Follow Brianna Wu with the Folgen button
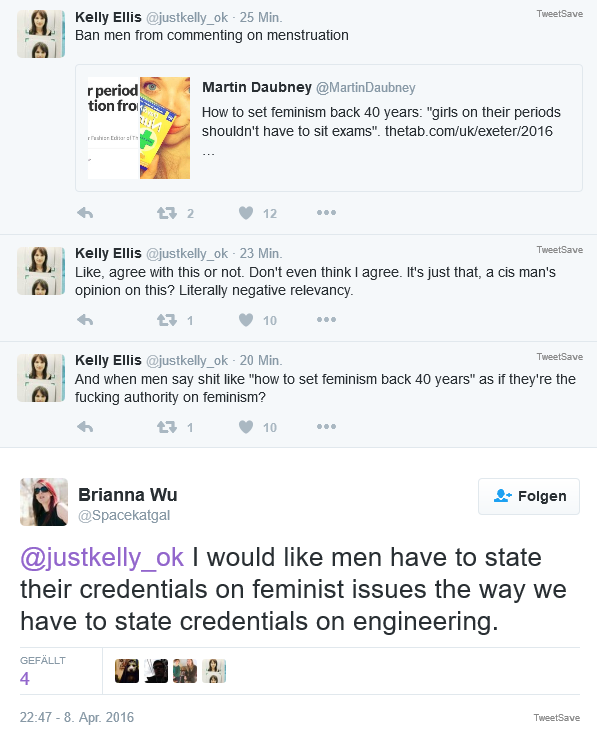This screenshot has height=730, width=597. (529, 496)
